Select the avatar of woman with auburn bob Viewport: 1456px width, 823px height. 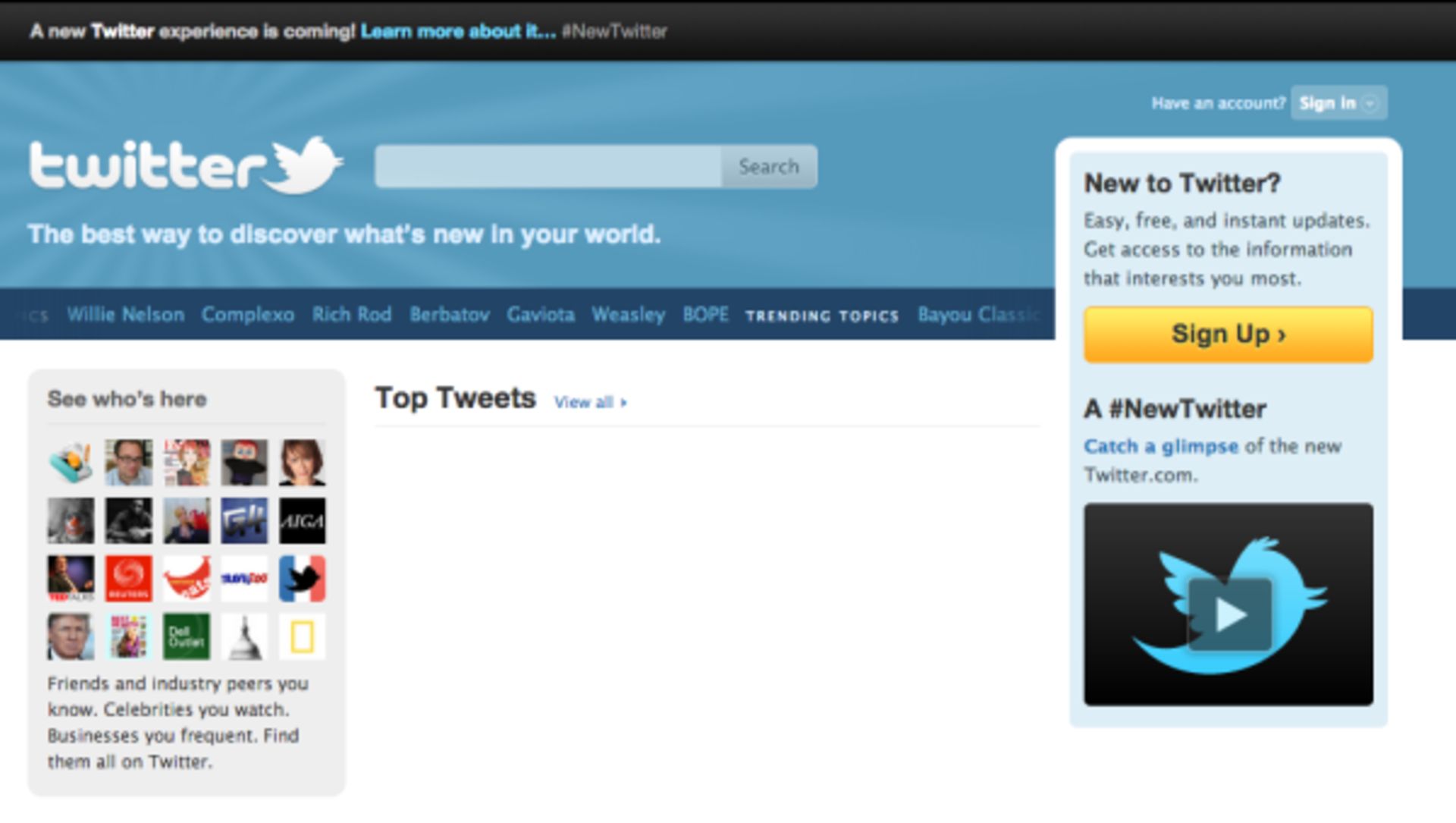click(302, 462)
